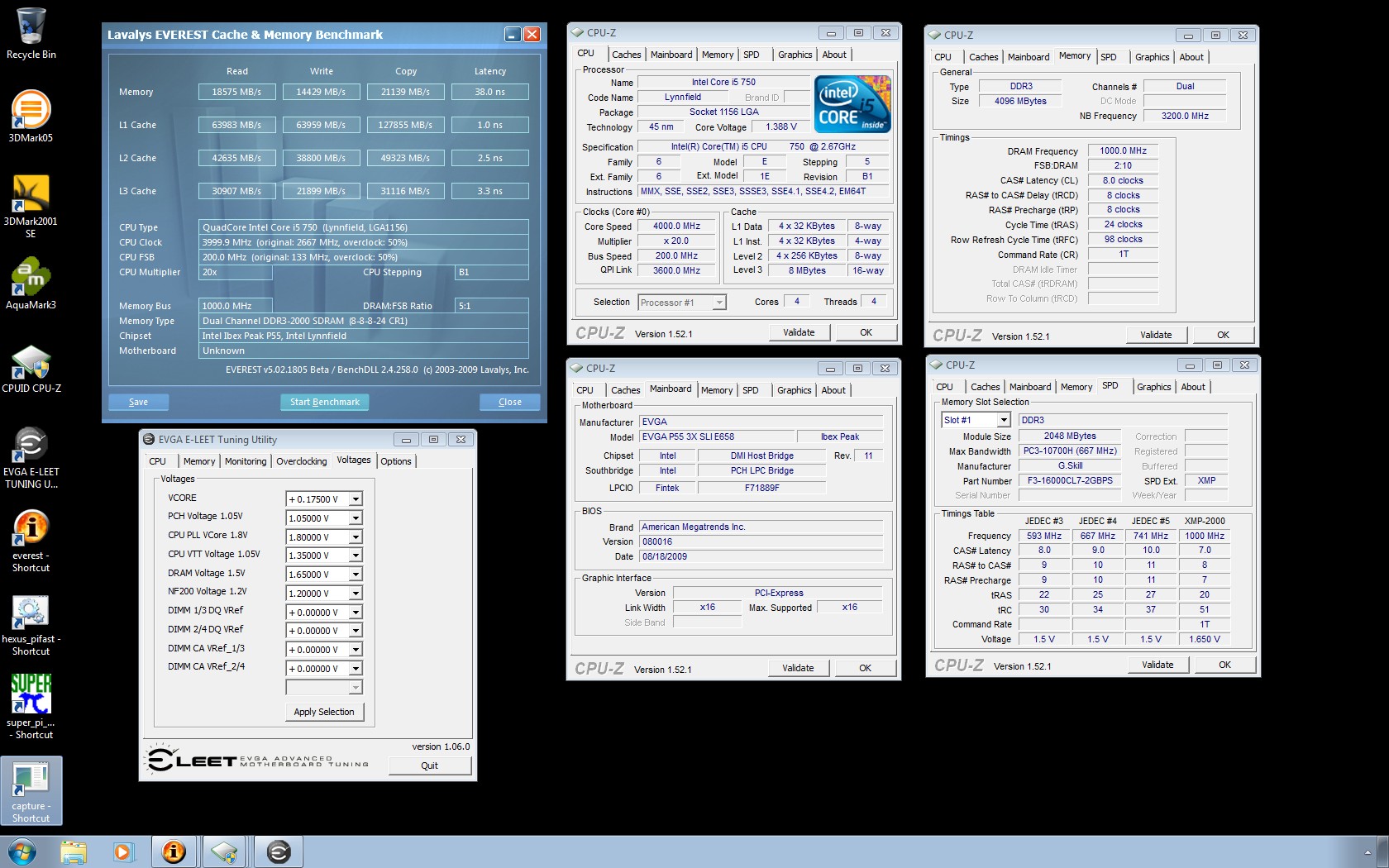Click the Intel Core i5 logo in CPU-Z
The width and height of the screenshot is (1389, 868).
click(852, 104)
